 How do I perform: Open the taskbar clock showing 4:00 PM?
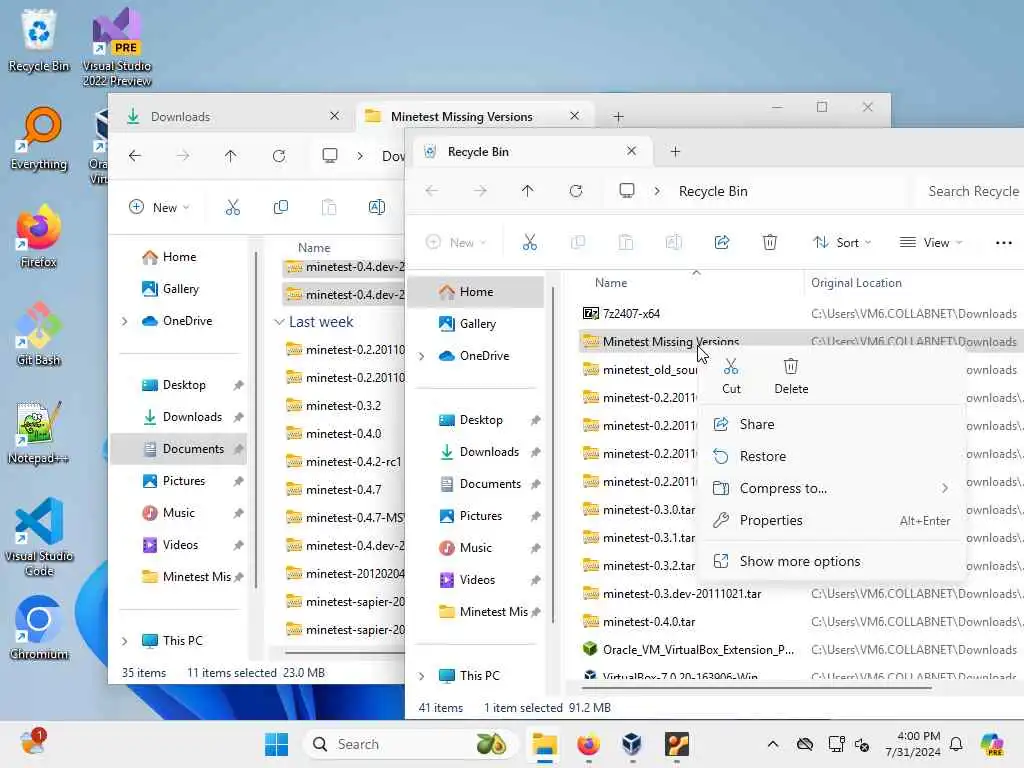(913, 744)
